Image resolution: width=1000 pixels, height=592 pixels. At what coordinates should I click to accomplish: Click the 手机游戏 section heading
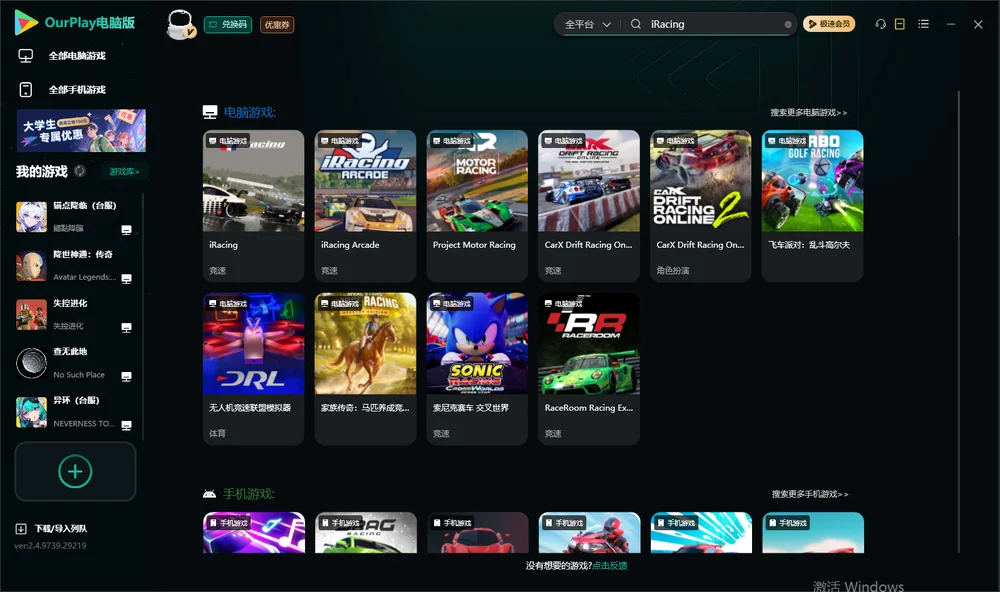pyautogui.click(x=248, y=494)
